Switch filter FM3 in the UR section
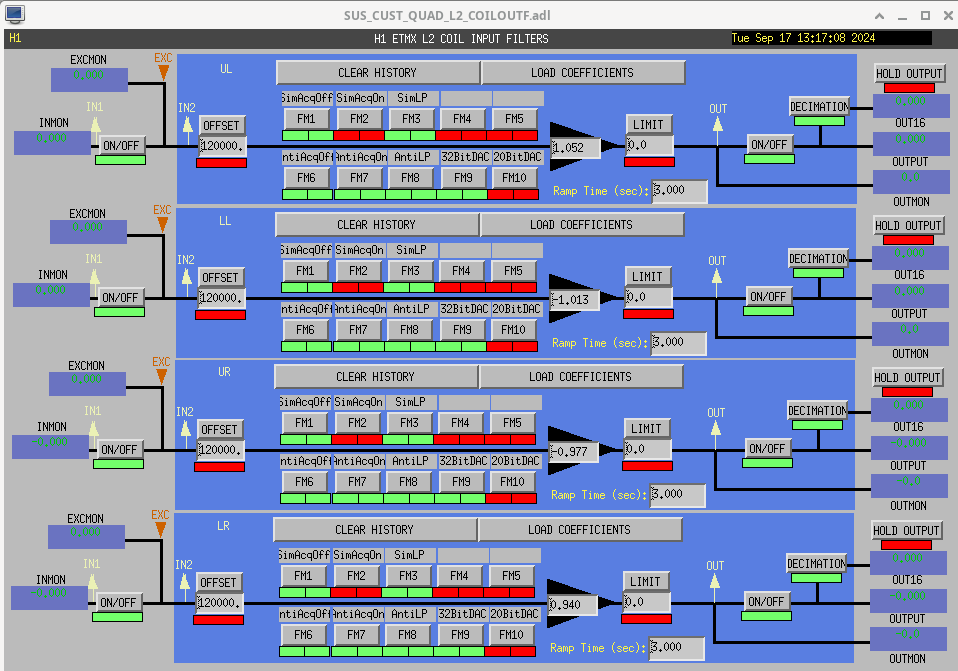This screenshot has height=671, width=958. [x=409, y=423]
